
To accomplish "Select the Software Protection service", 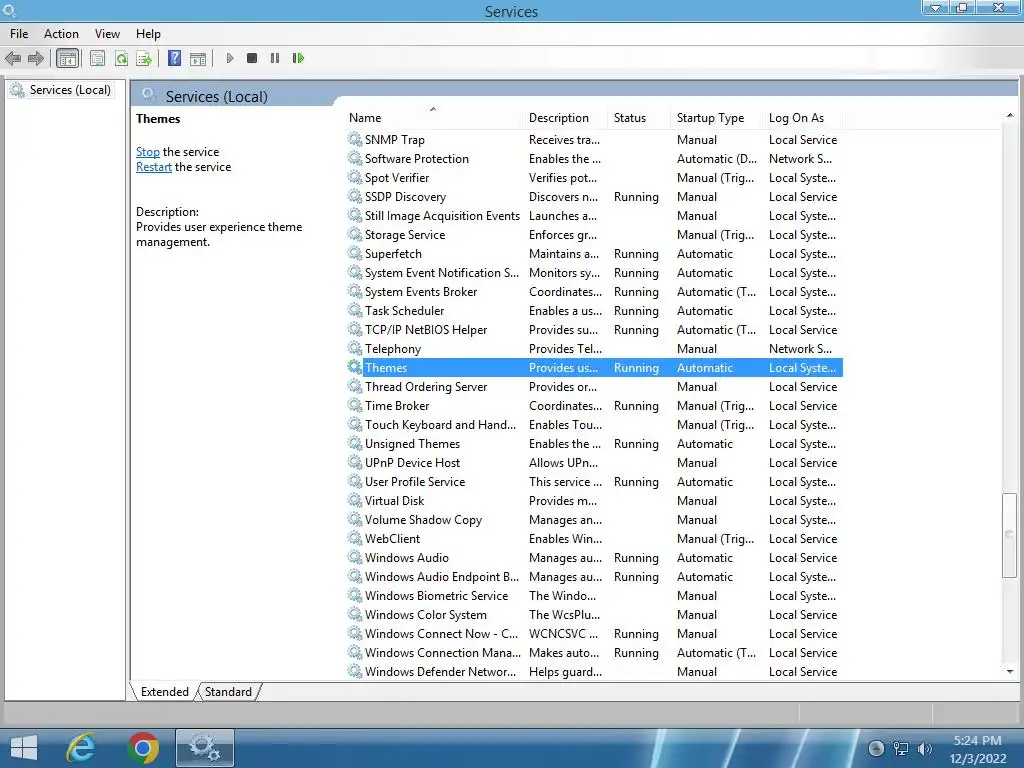I will click(x=594, y=159).
